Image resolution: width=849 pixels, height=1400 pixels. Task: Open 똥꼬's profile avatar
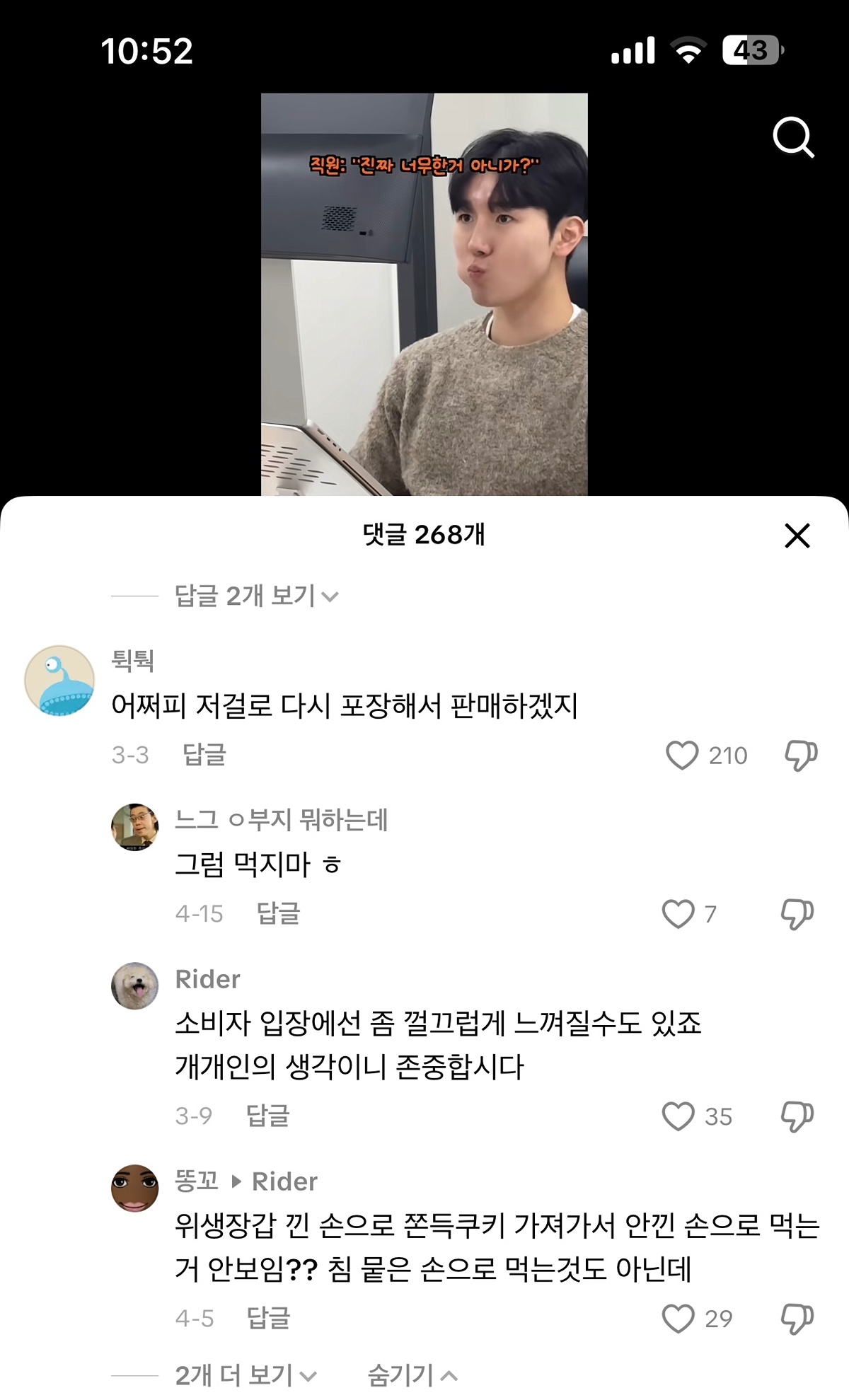click(x=134, y=1188)
